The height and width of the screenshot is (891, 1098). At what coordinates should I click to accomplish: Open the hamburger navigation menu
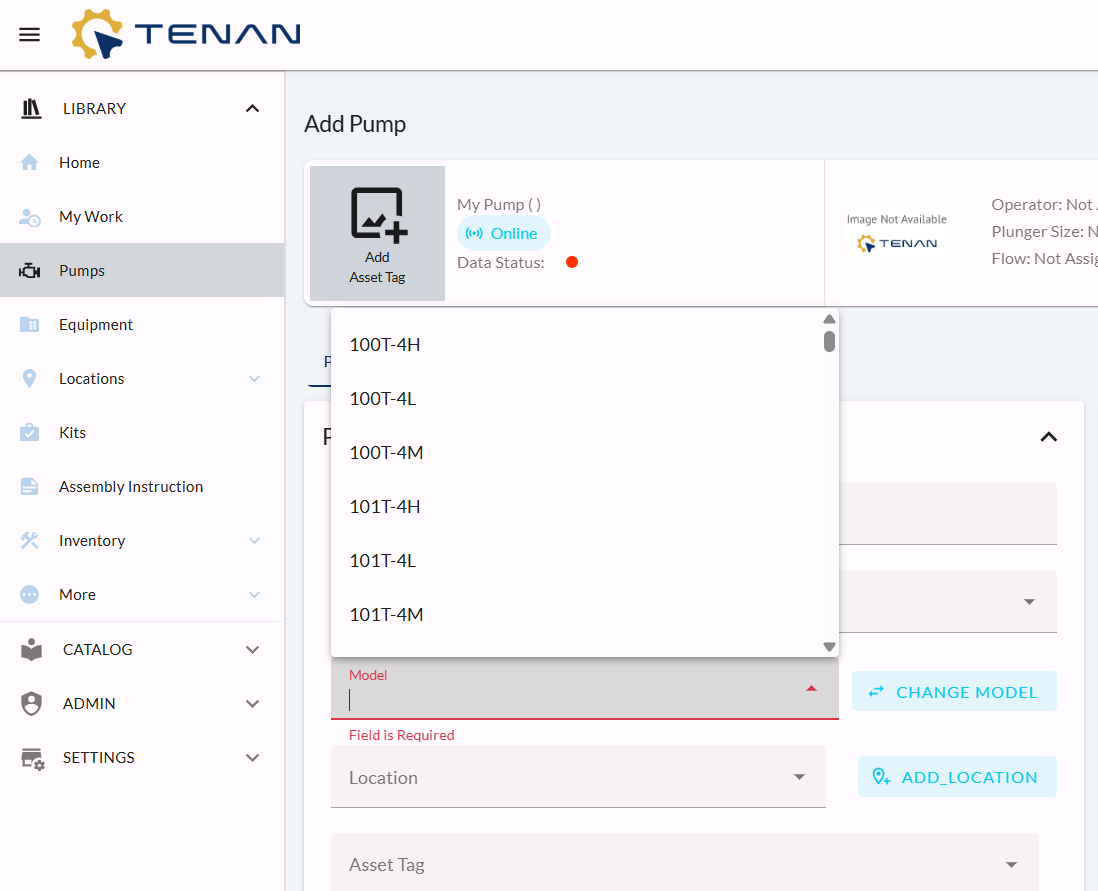click(x=30, y=35)
